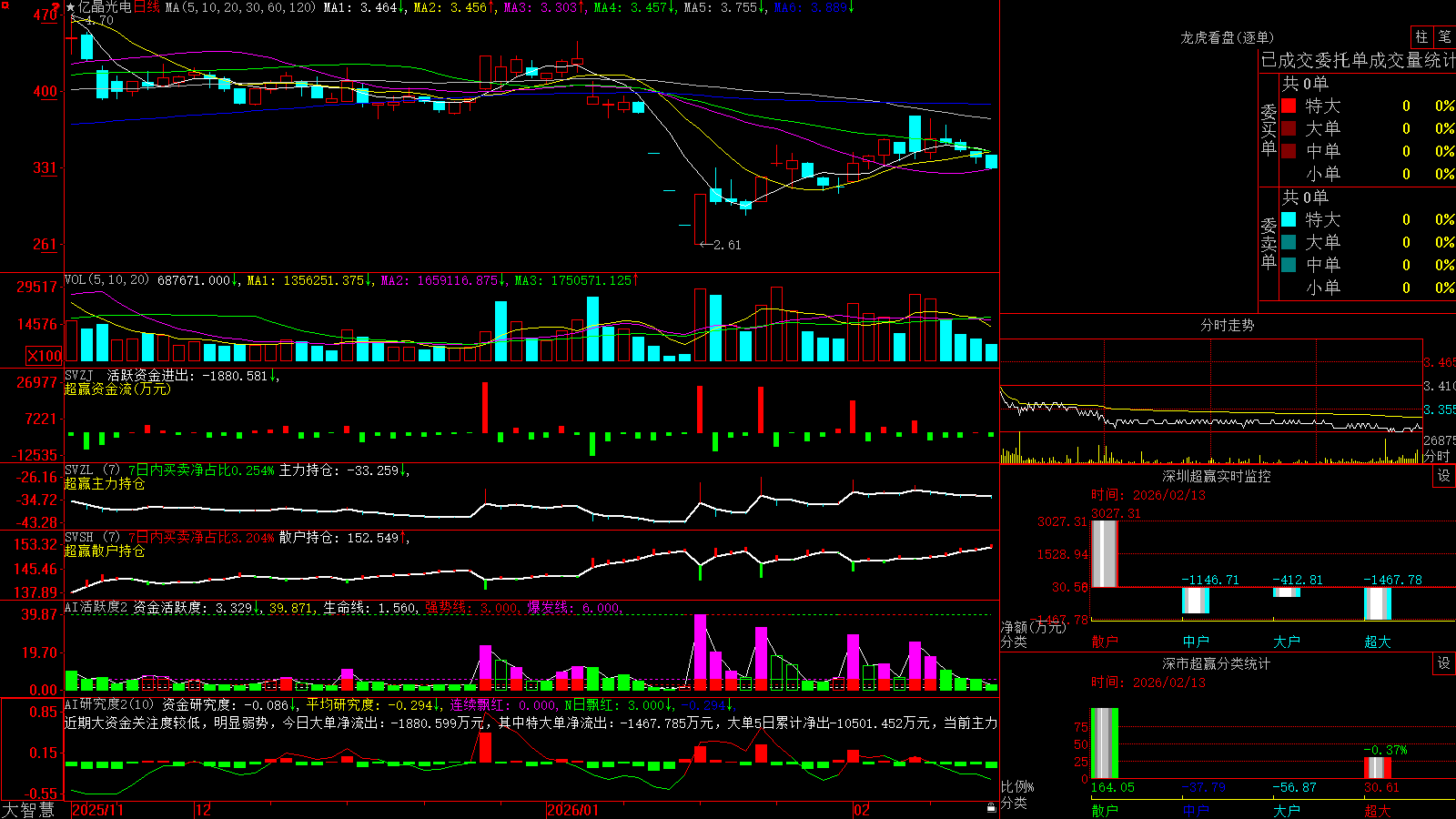Screen dimensions: 1456x819
Task: Click the 生命线: 1.560 label
Action: pos(371,608)
